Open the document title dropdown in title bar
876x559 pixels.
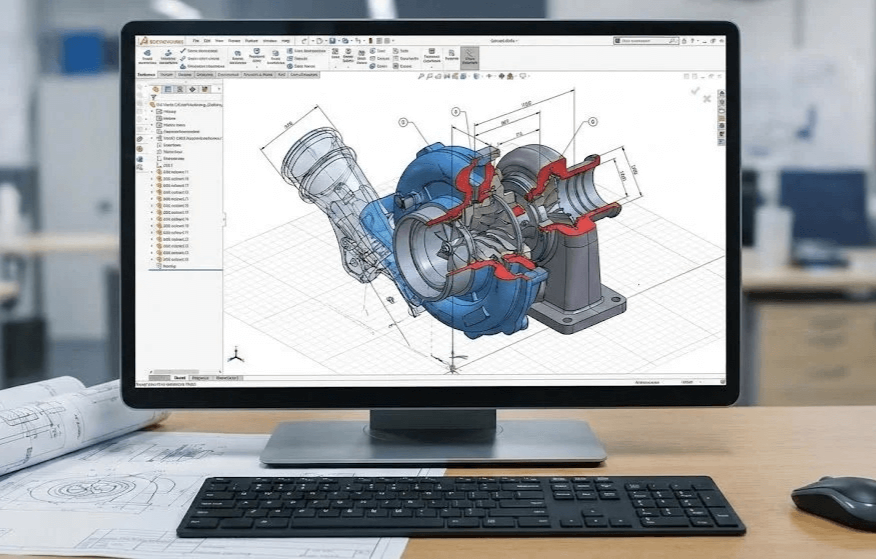pos(517,41)
